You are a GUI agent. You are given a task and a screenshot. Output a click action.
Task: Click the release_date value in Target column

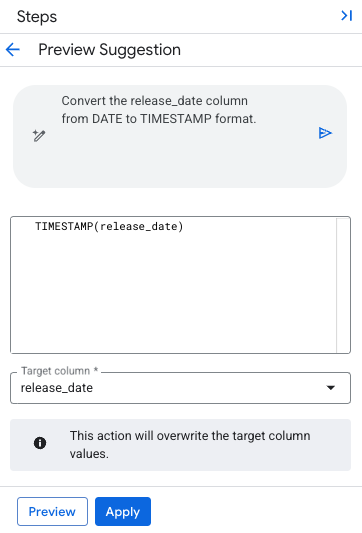57,388
